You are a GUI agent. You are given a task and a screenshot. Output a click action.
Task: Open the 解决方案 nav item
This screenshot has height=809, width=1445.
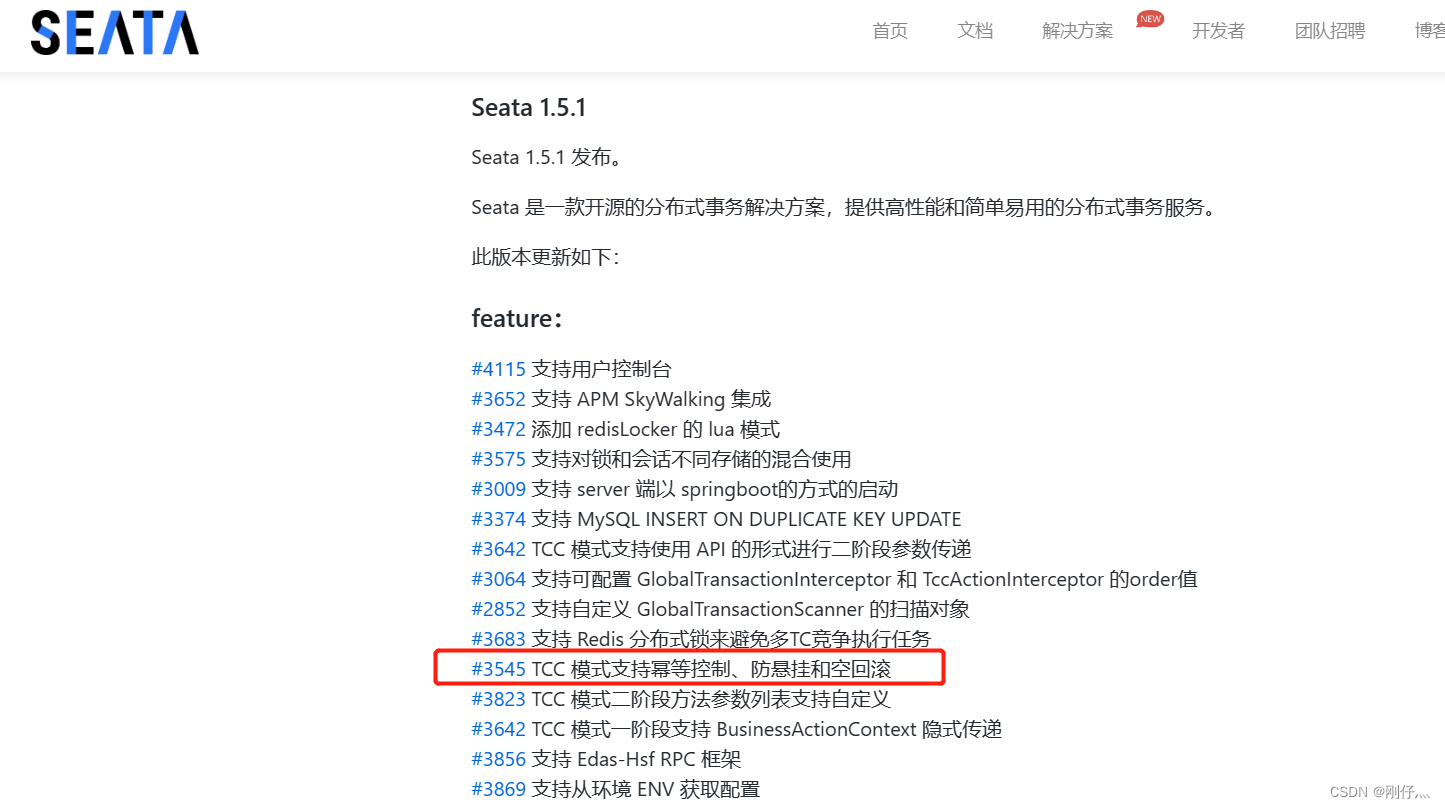click(x=1077, y=31)
